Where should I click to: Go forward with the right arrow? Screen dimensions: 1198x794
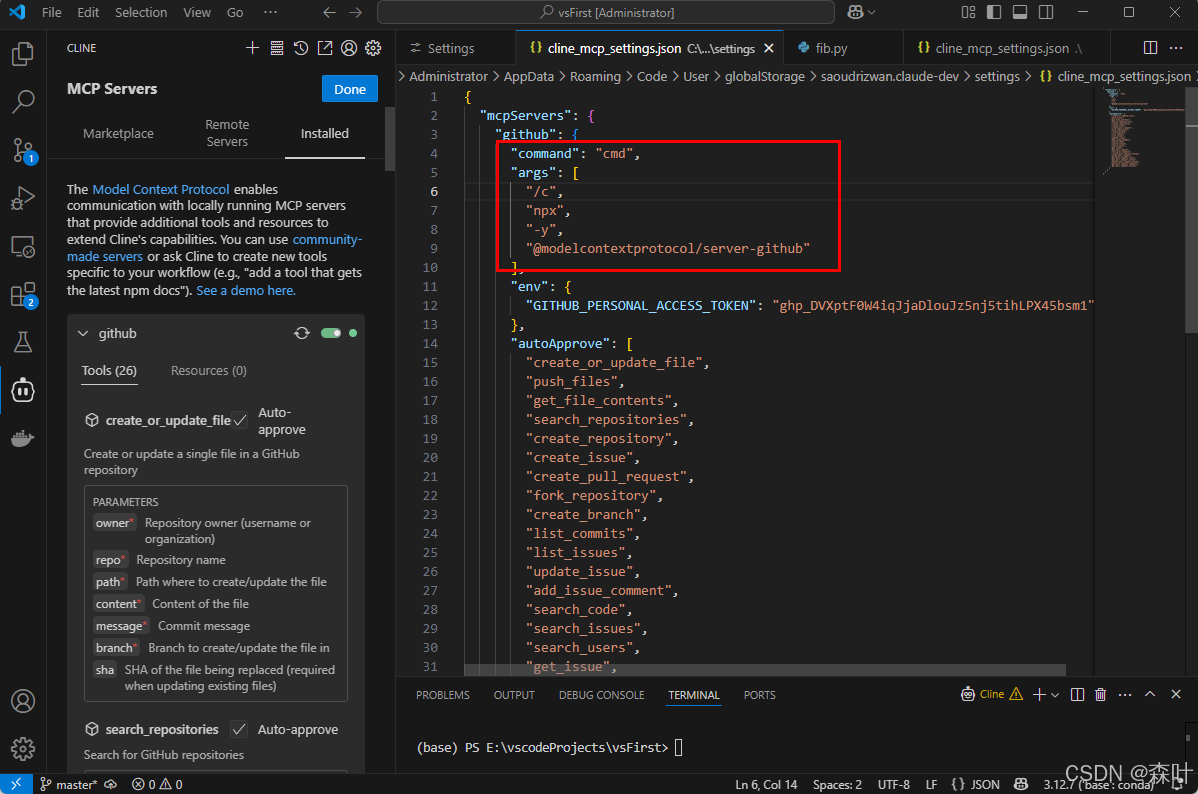point(355,12)
